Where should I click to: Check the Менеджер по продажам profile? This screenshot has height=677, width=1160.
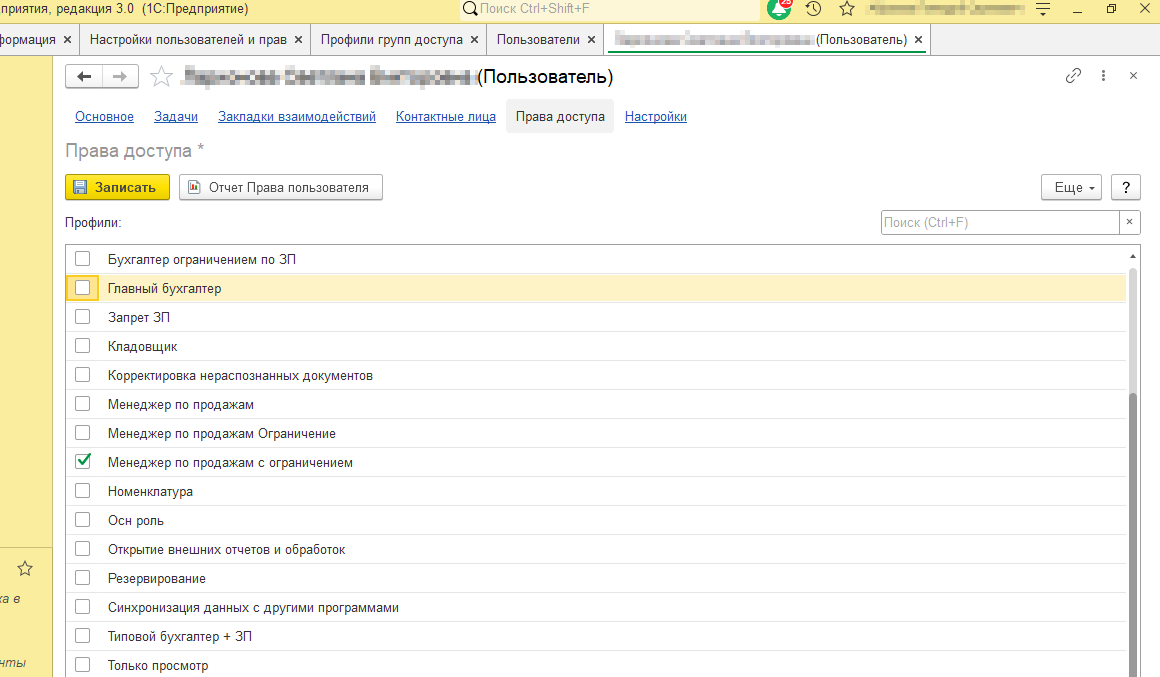[83, 404]
